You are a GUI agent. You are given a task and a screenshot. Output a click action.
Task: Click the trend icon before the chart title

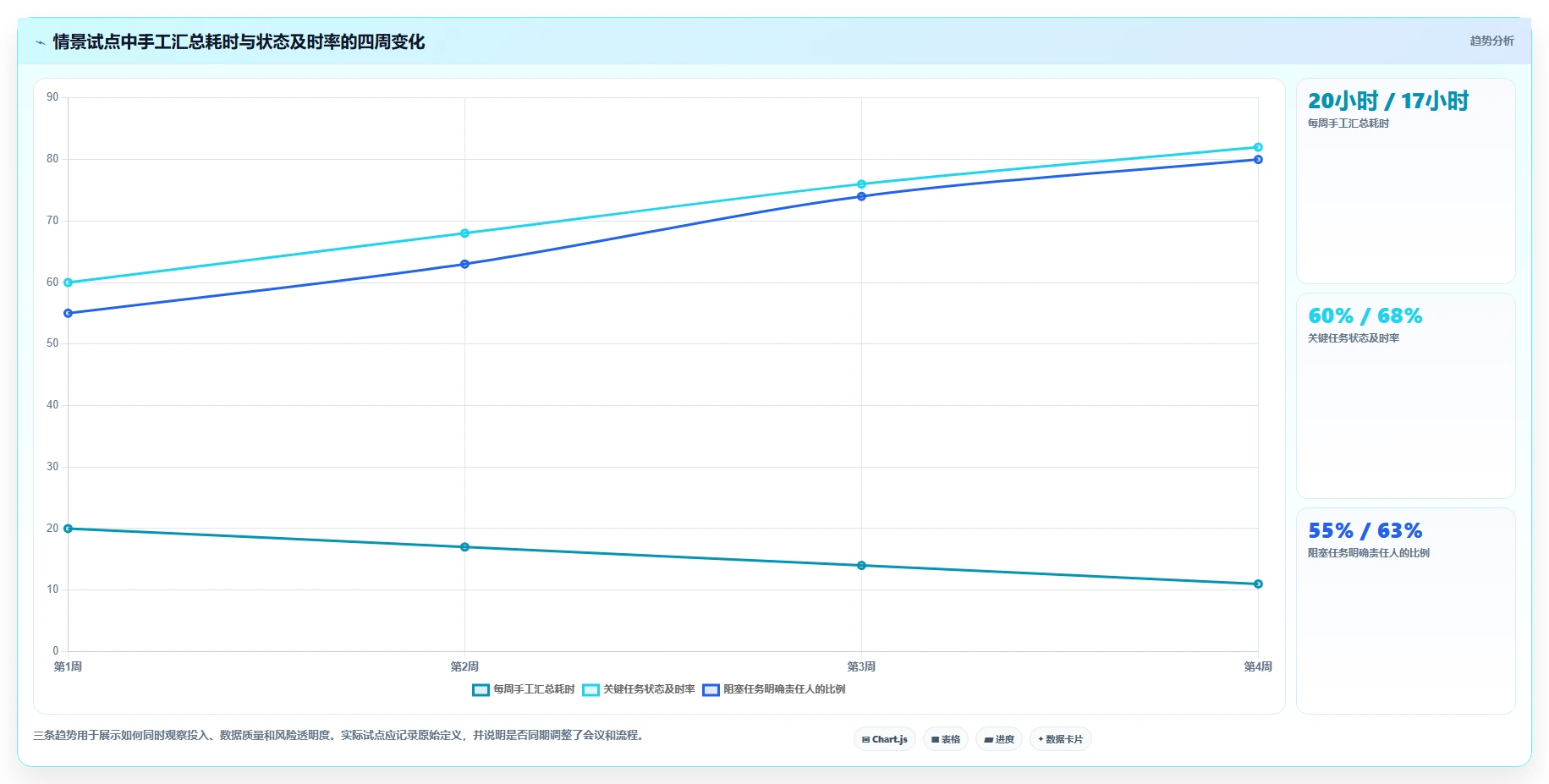click(x=40, y=42)
